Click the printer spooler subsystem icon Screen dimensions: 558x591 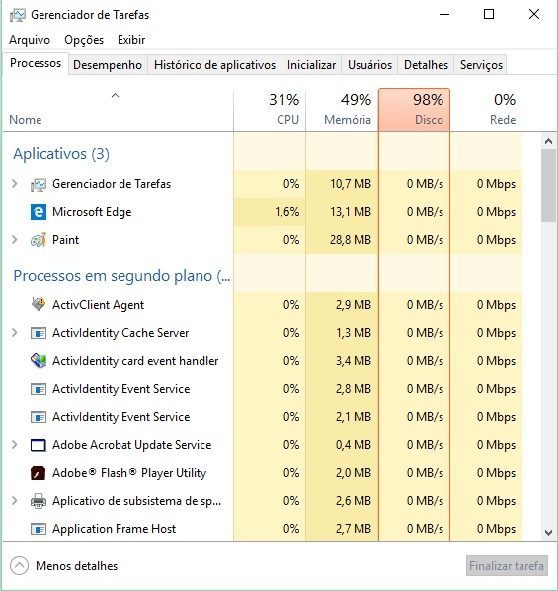(38, 501)
